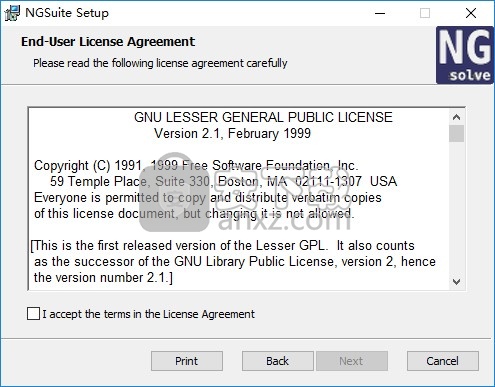
Task: Click the license scrollbar up arrow
Action: (x=456, y=117)
